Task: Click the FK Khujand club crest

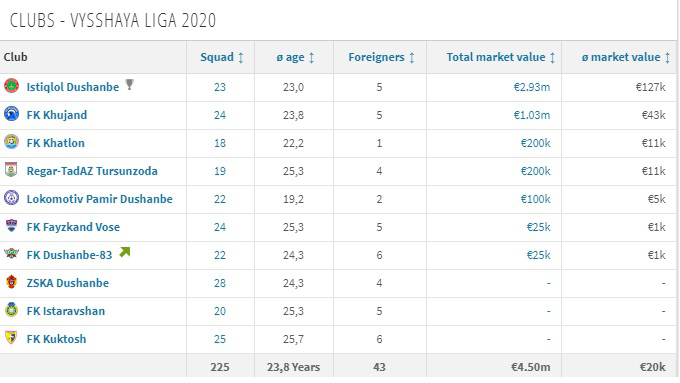Action: pos(11,114)
